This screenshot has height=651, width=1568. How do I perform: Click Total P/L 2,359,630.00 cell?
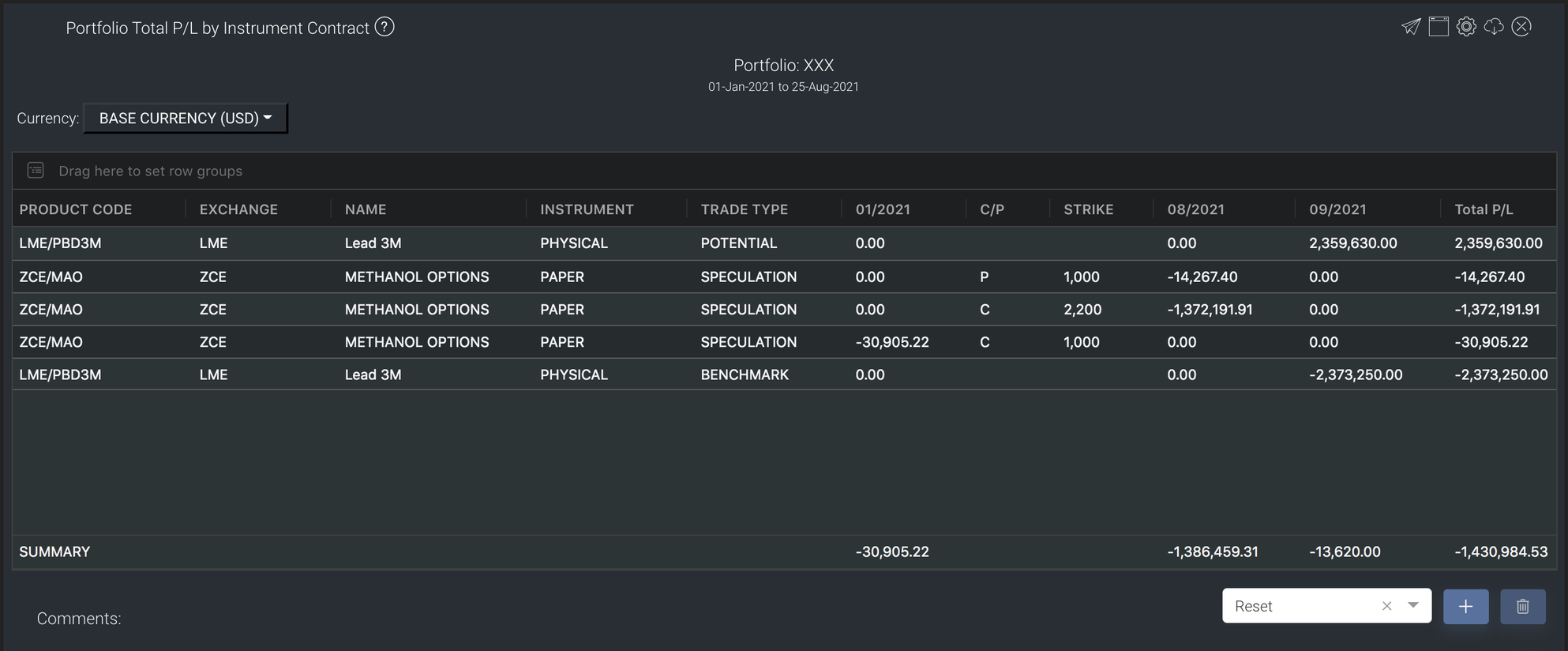tap(1499, 243)
